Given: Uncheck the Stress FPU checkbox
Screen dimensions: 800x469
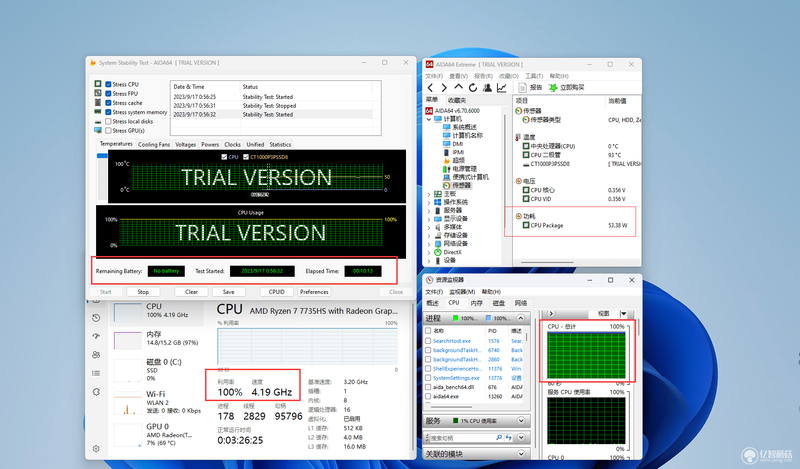Looking at the screenshot, I should pyautogui.click(x=108, y=93).
